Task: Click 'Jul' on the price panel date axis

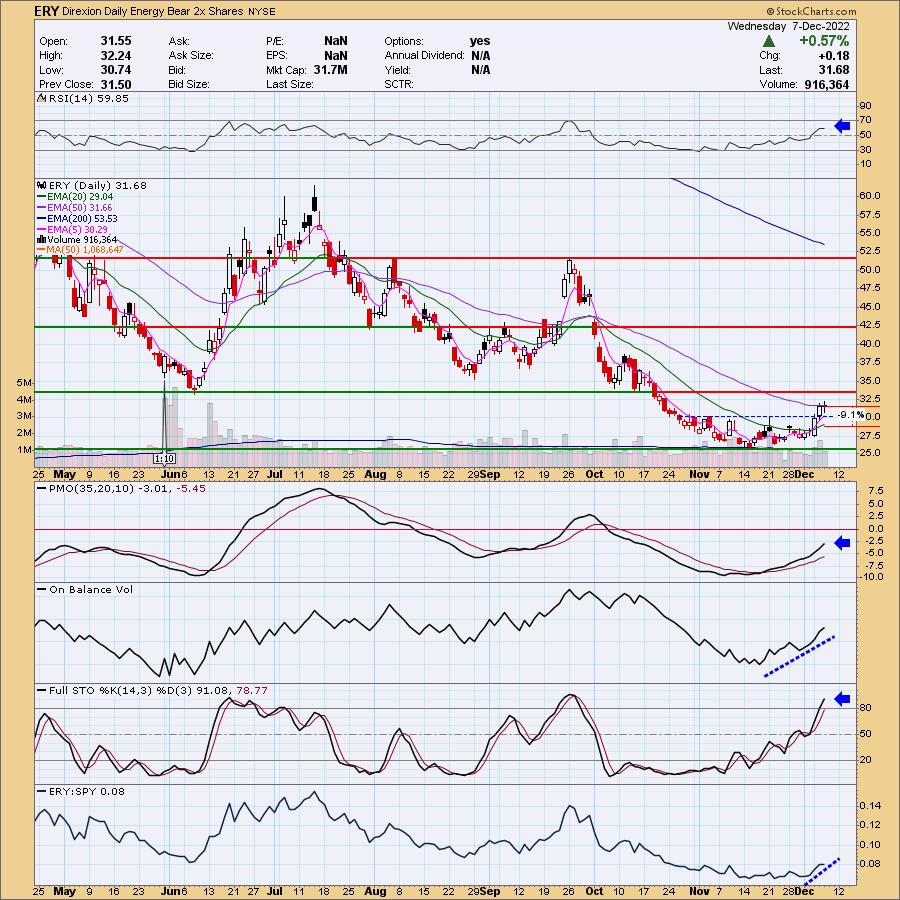Action: pyautogui.click(x=276, y=475)
